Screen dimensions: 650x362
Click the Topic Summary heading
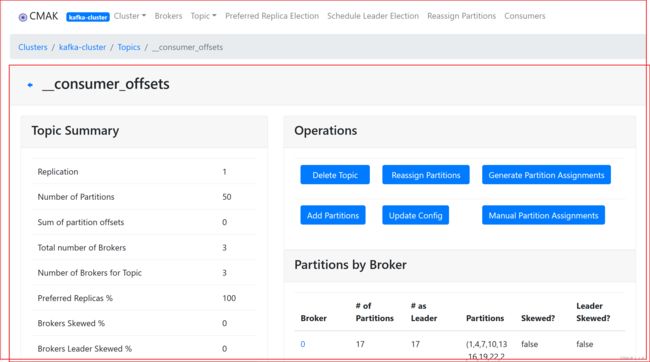[75, 131]
